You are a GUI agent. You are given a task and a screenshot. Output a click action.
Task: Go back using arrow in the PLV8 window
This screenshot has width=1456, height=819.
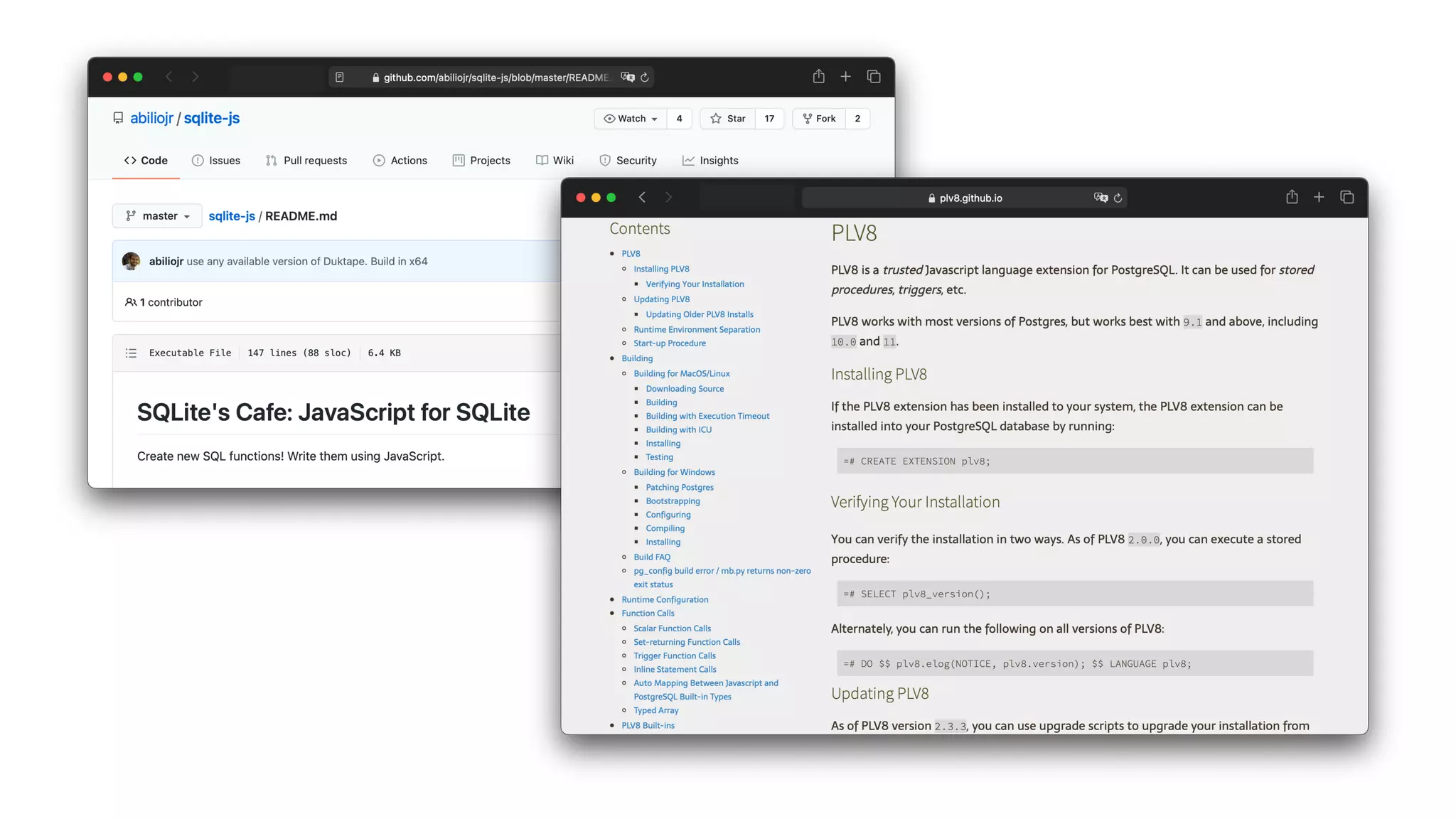642,197
